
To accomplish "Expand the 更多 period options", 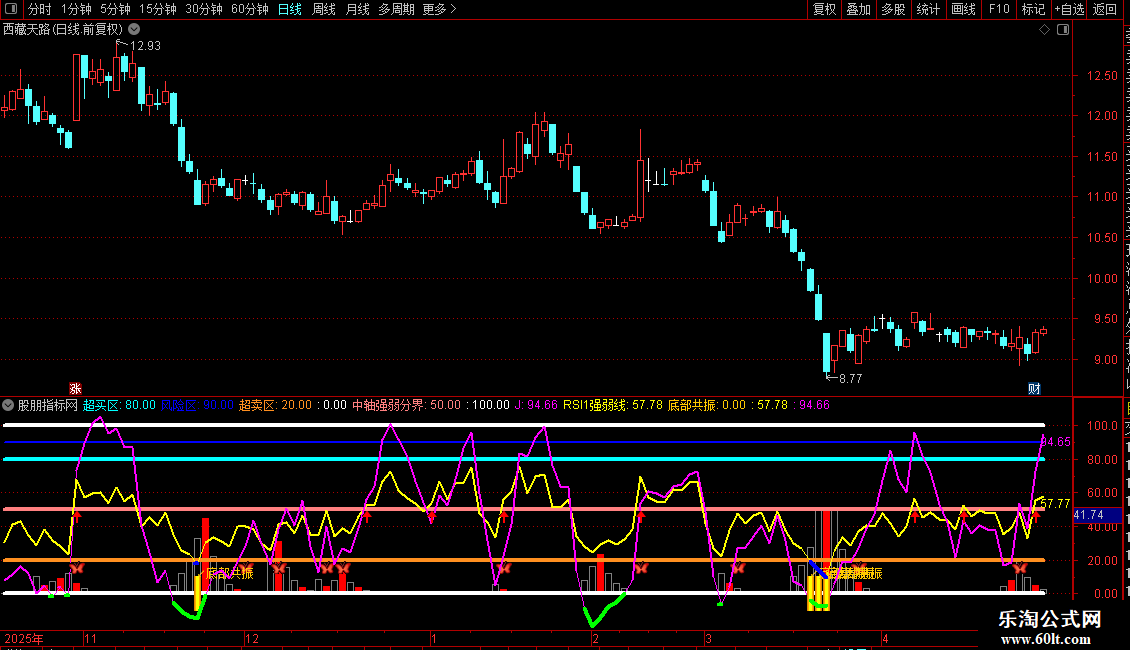I will [439, 9].
